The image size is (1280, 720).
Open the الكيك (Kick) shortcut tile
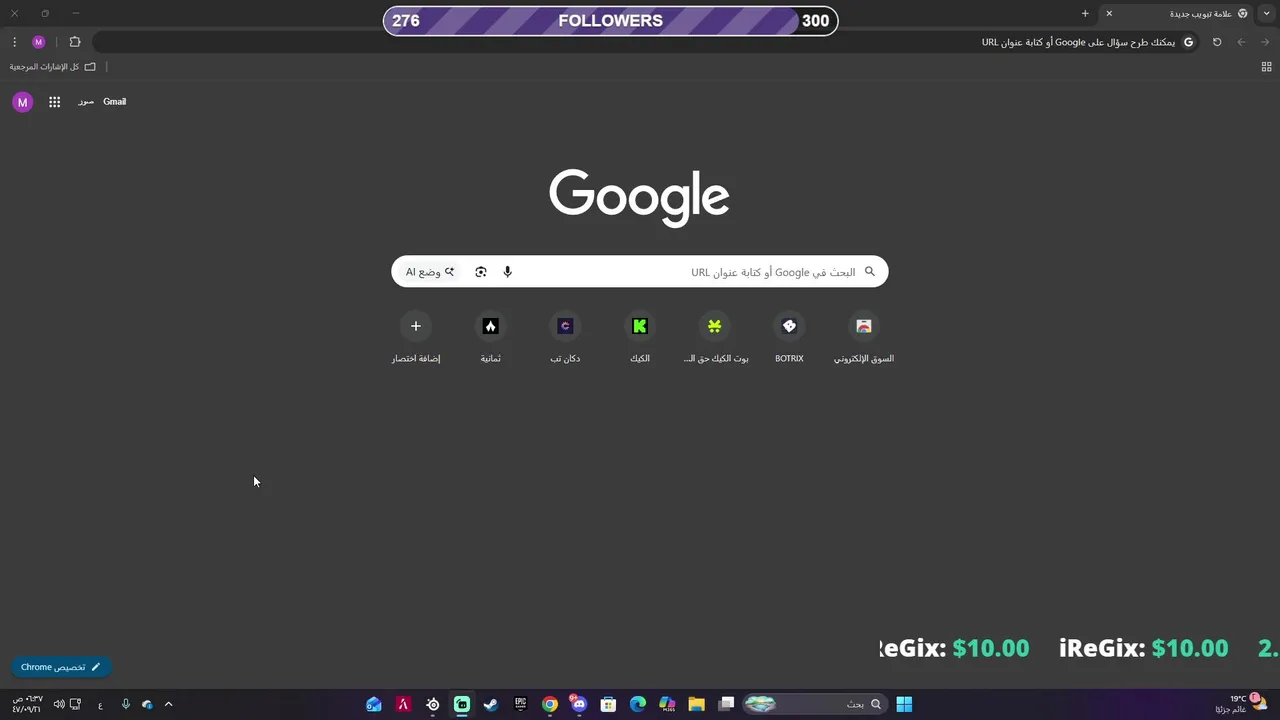click(640, 338)
